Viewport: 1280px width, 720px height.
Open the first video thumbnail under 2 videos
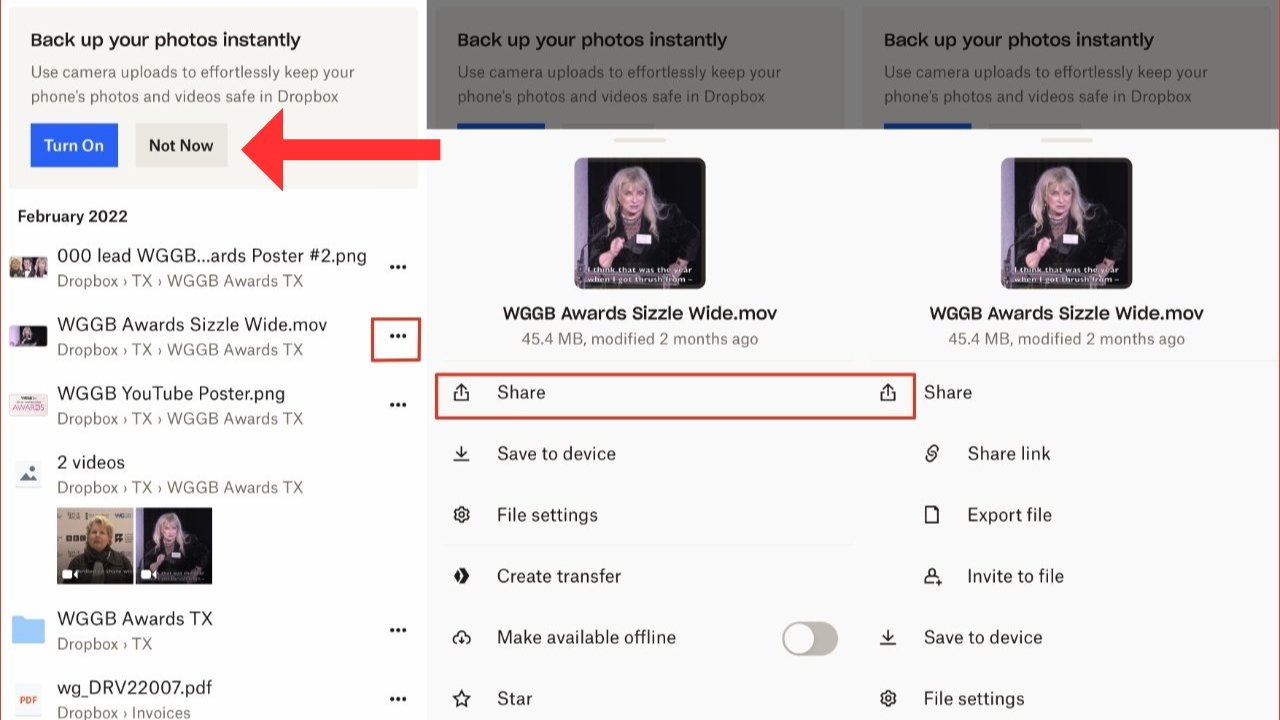click(x=95, y=546)
